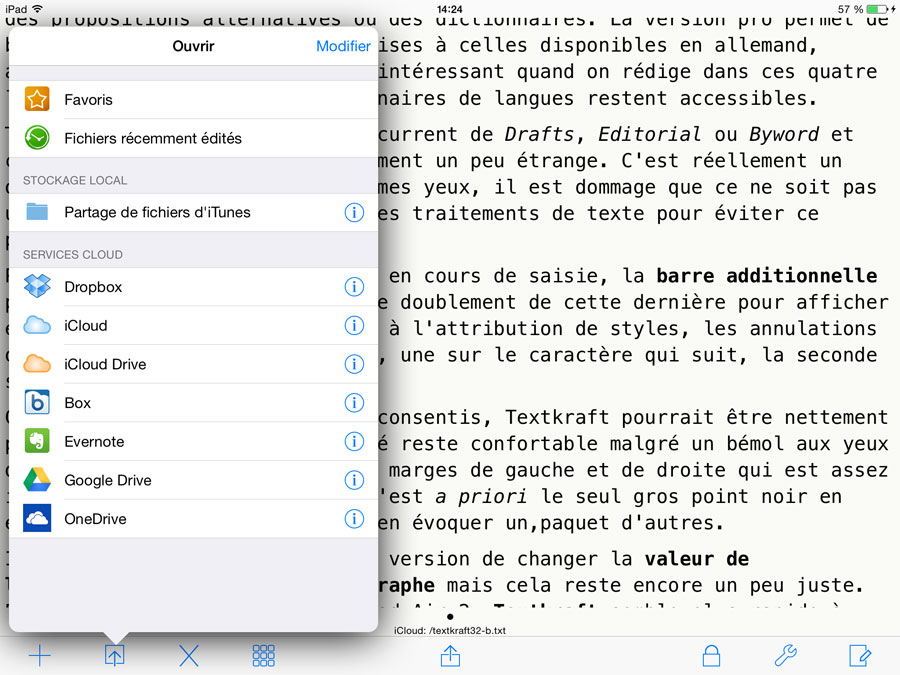
Task: Tap the bold text 'valeur de'
Action: pyautogui.click(x=697, y=558)
